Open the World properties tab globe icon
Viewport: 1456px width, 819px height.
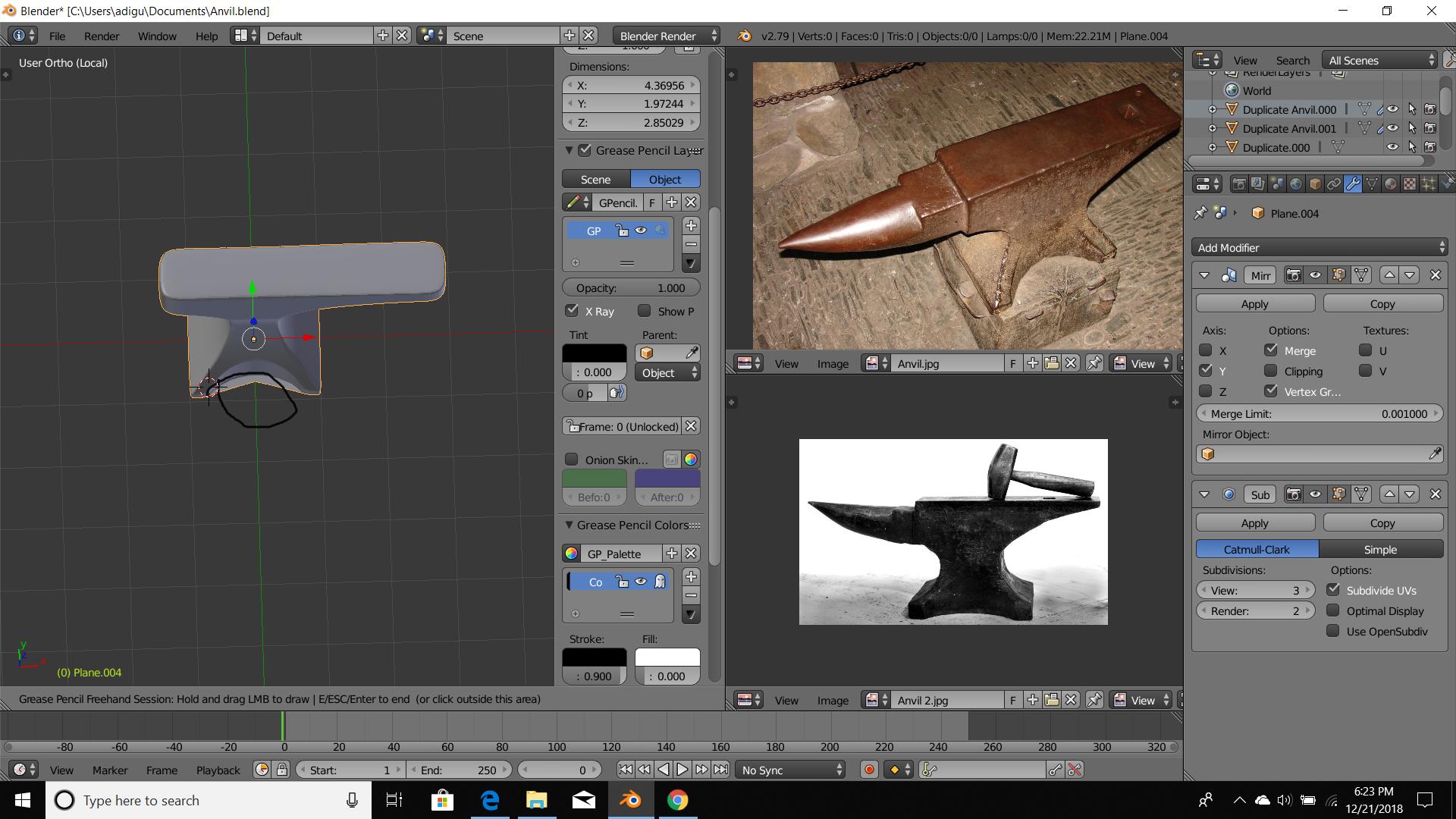click(1296, 184)
